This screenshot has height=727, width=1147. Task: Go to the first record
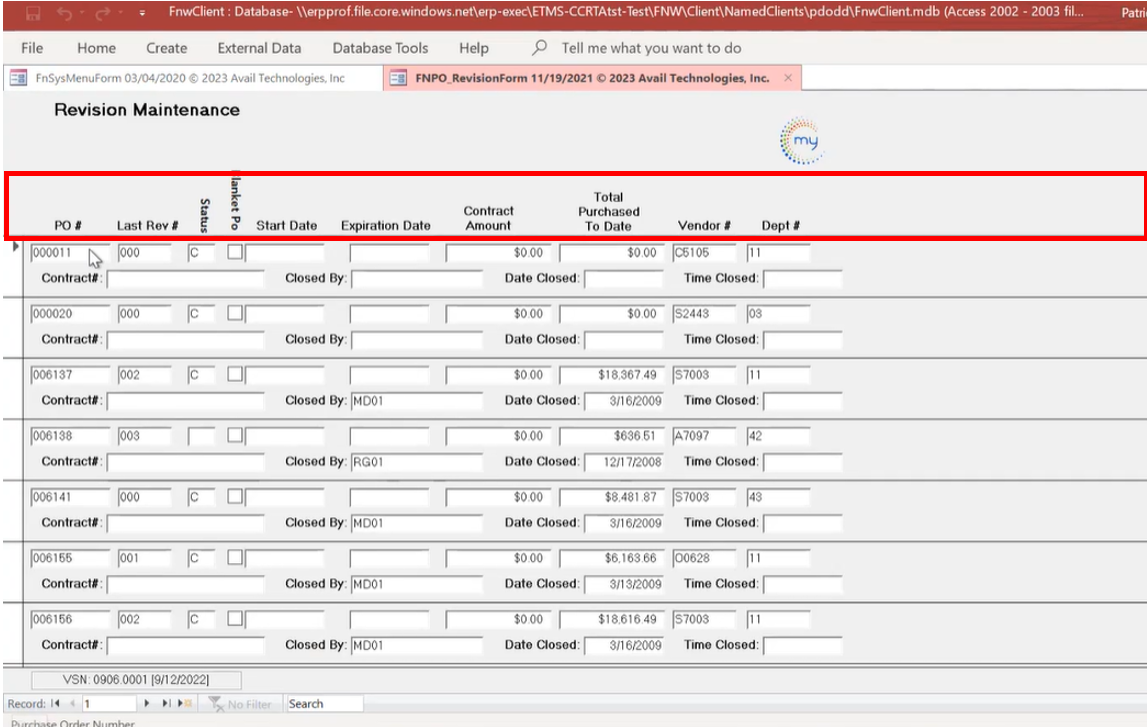(x=56, y=704)
